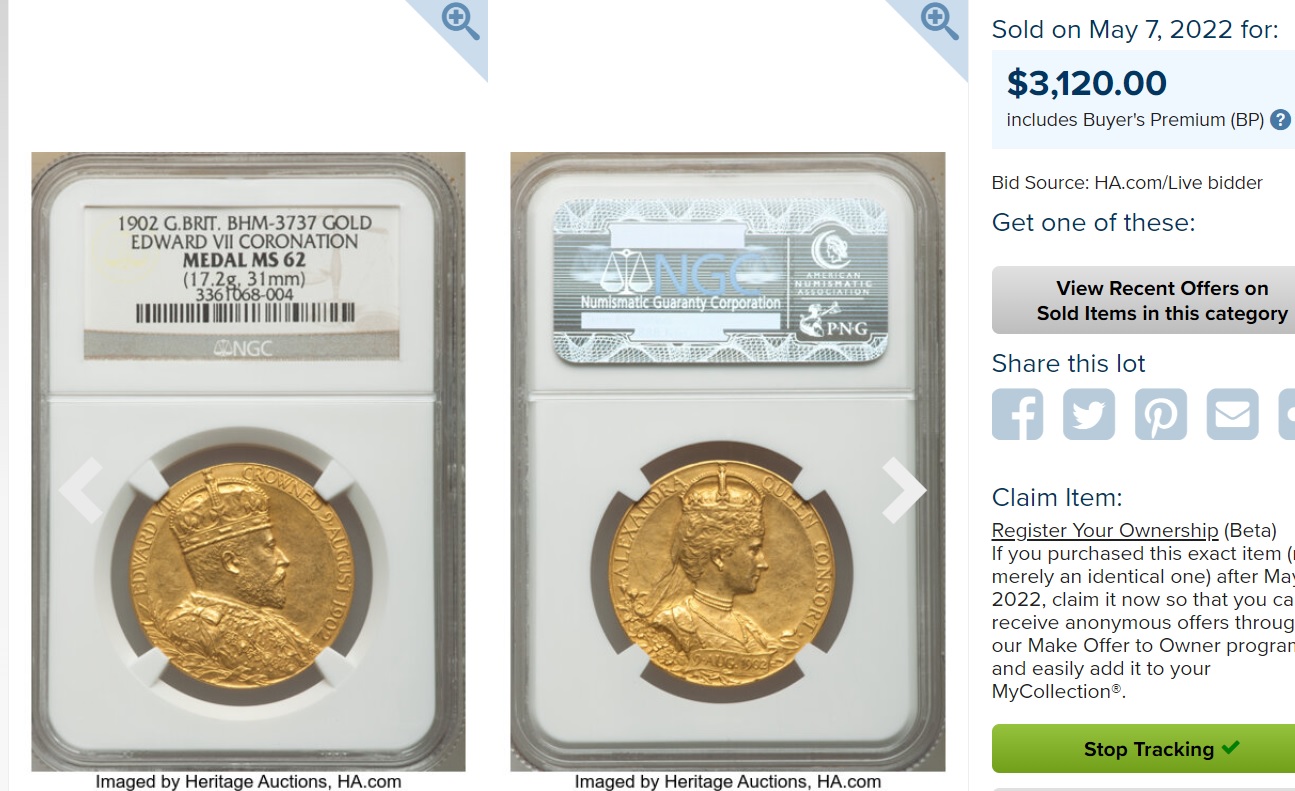Image resolution: width=1295 pixels, height=791 pixels.
Task: Click the Claim Item heading
Action: [1057, 497]
